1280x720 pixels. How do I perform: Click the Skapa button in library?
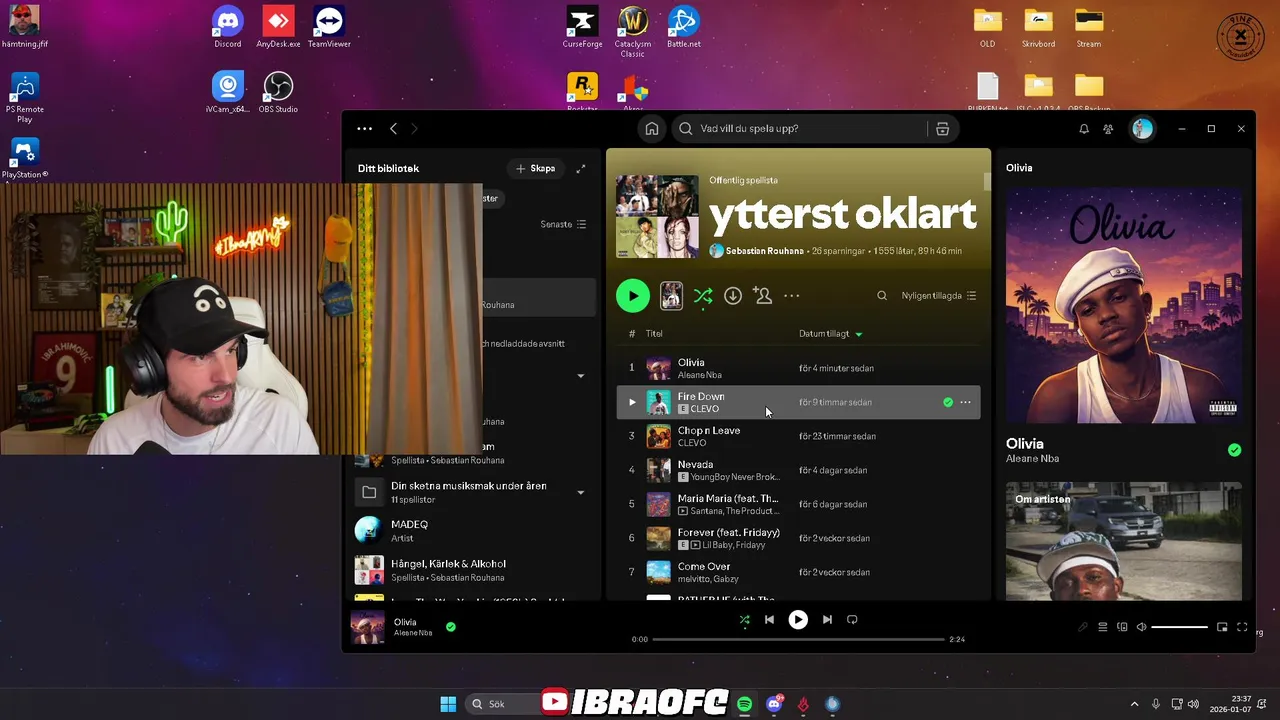(536, 168)
